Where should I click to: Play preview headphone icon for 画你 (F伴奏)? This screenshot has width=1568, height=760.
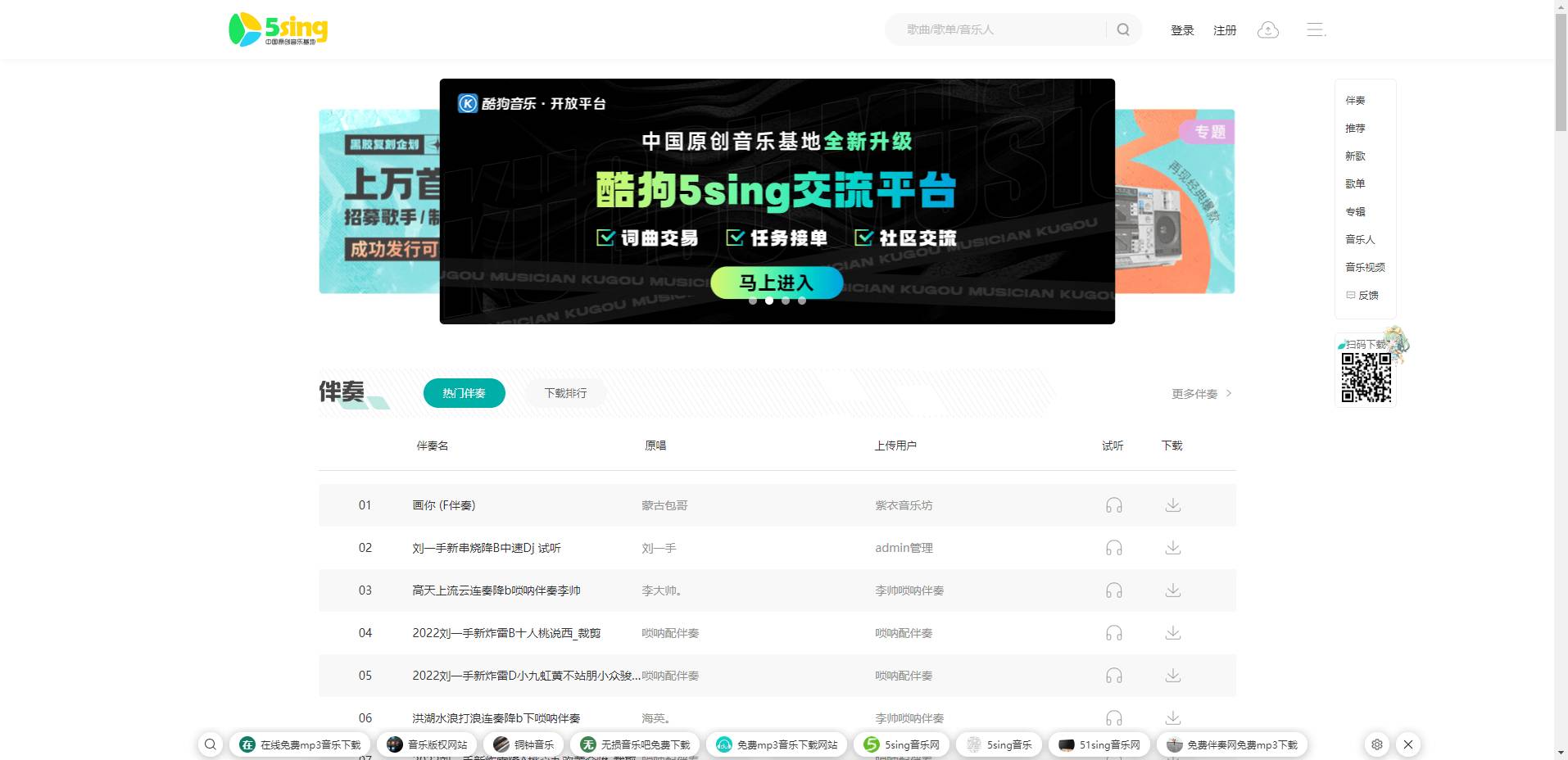pos(1113,505)
